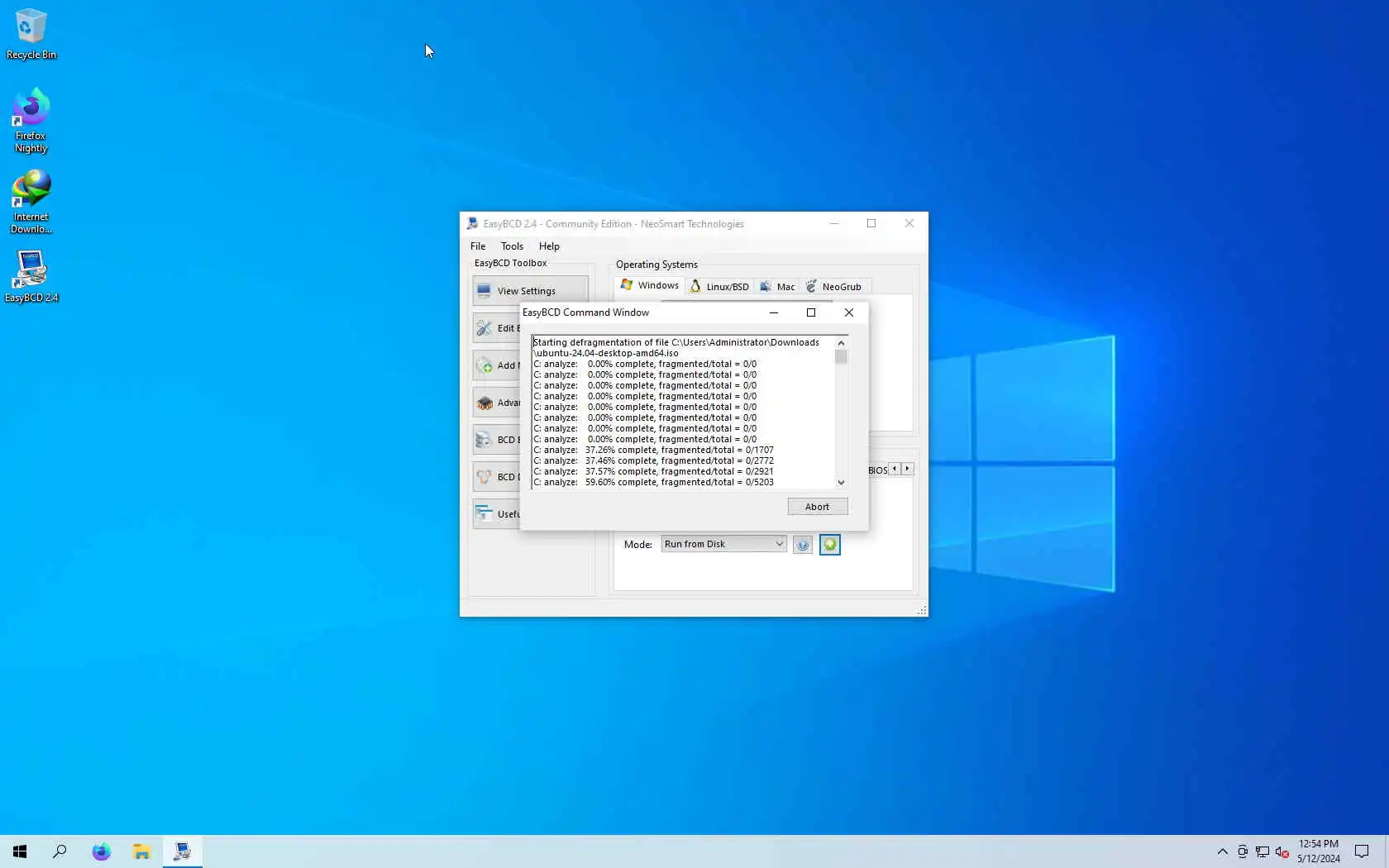Abort the defragmentation in the Command Window
This screenshot has width=1389, height=868.
pyautogui.click(x=817, y=507)
